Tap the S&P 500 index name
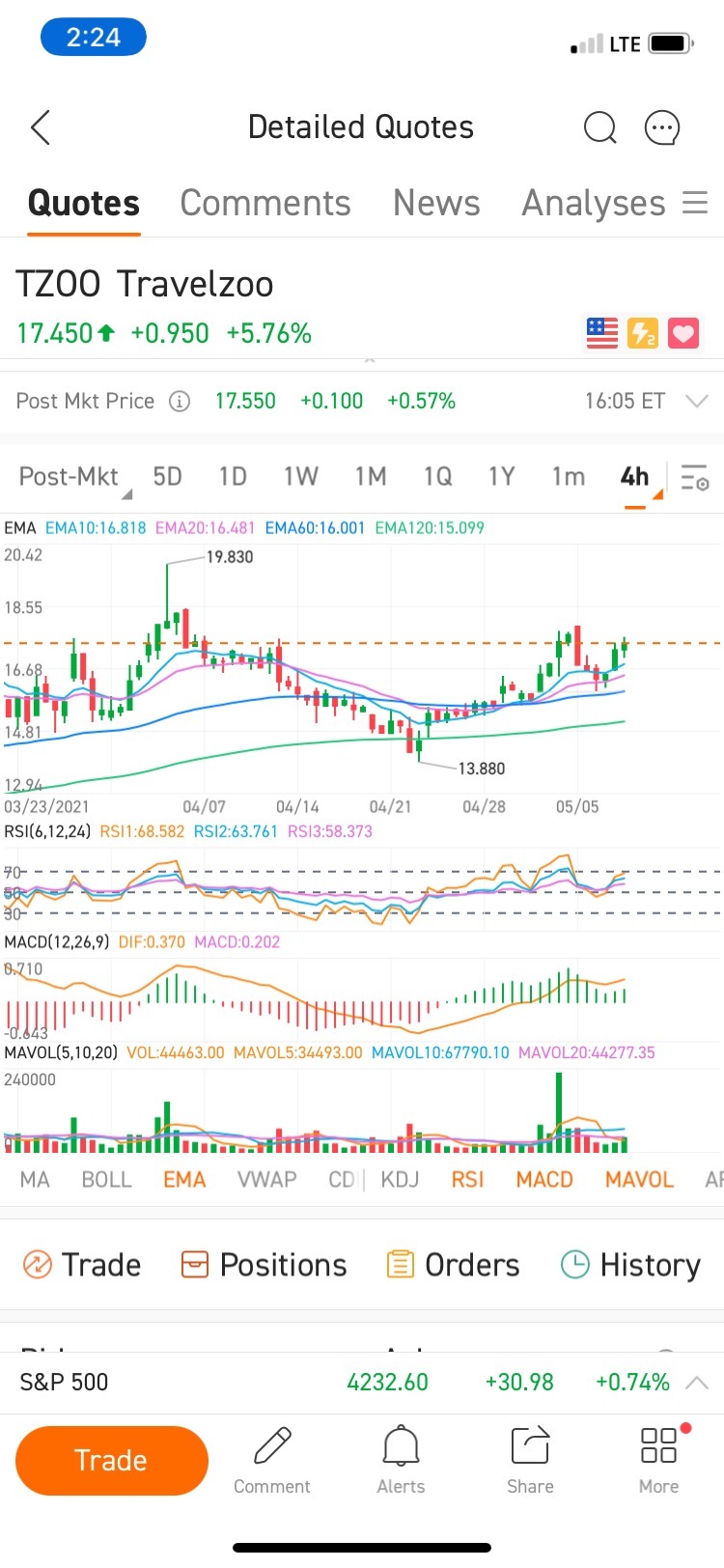 [64, 1383]
